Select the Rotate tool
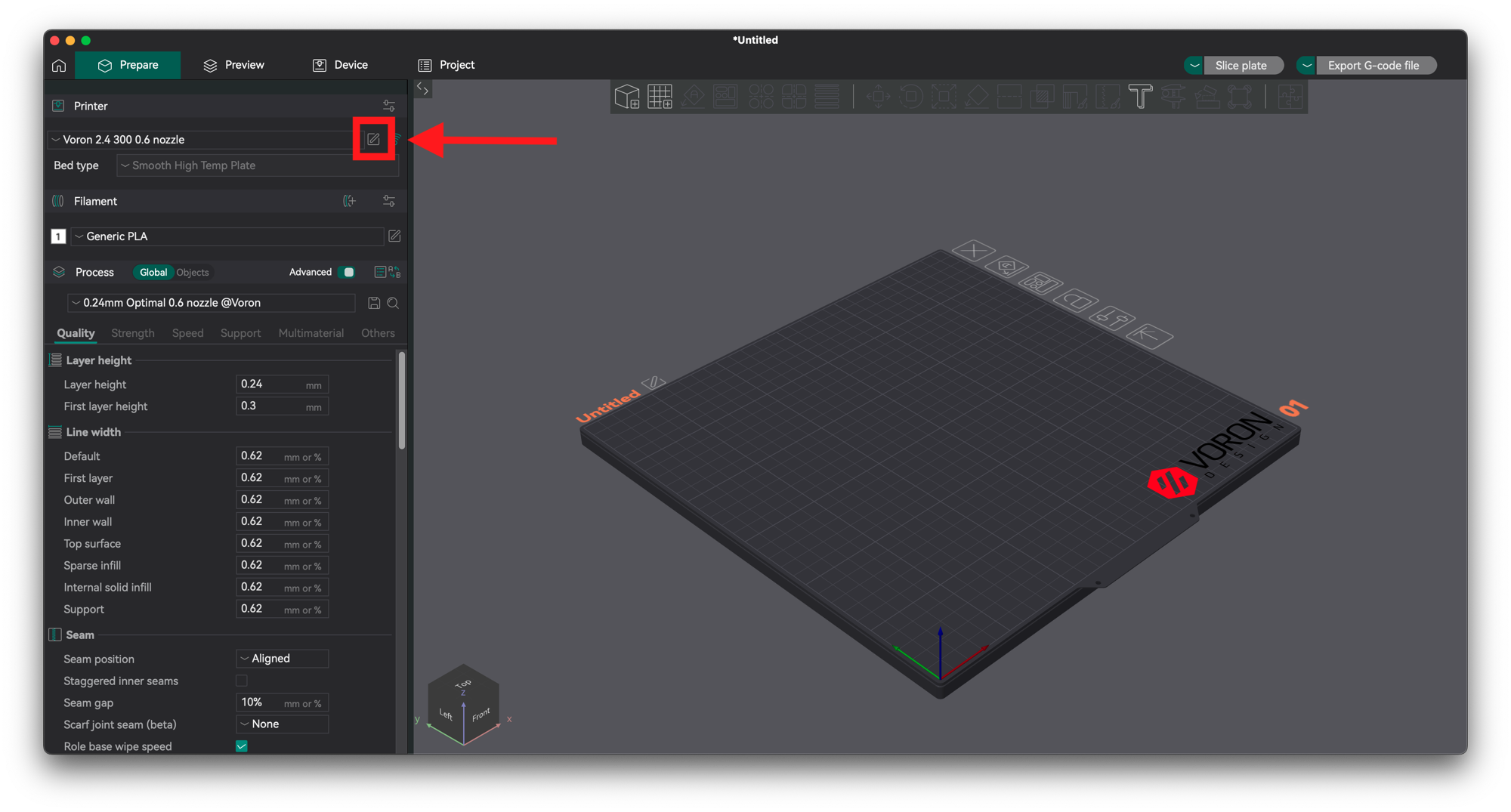 pos(911,97)
